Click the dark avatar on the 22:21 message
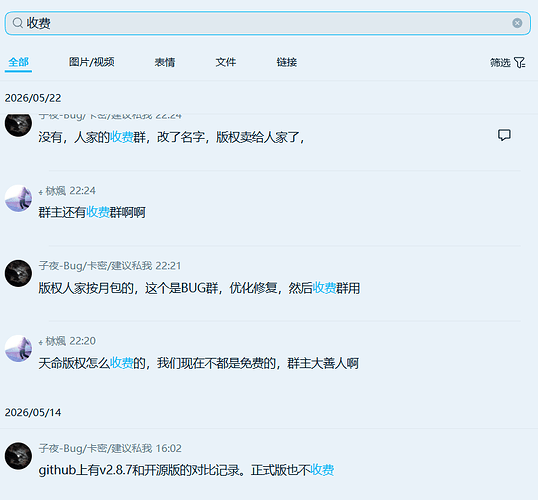Viewport: 538px width, 500px height. (18, 273)
